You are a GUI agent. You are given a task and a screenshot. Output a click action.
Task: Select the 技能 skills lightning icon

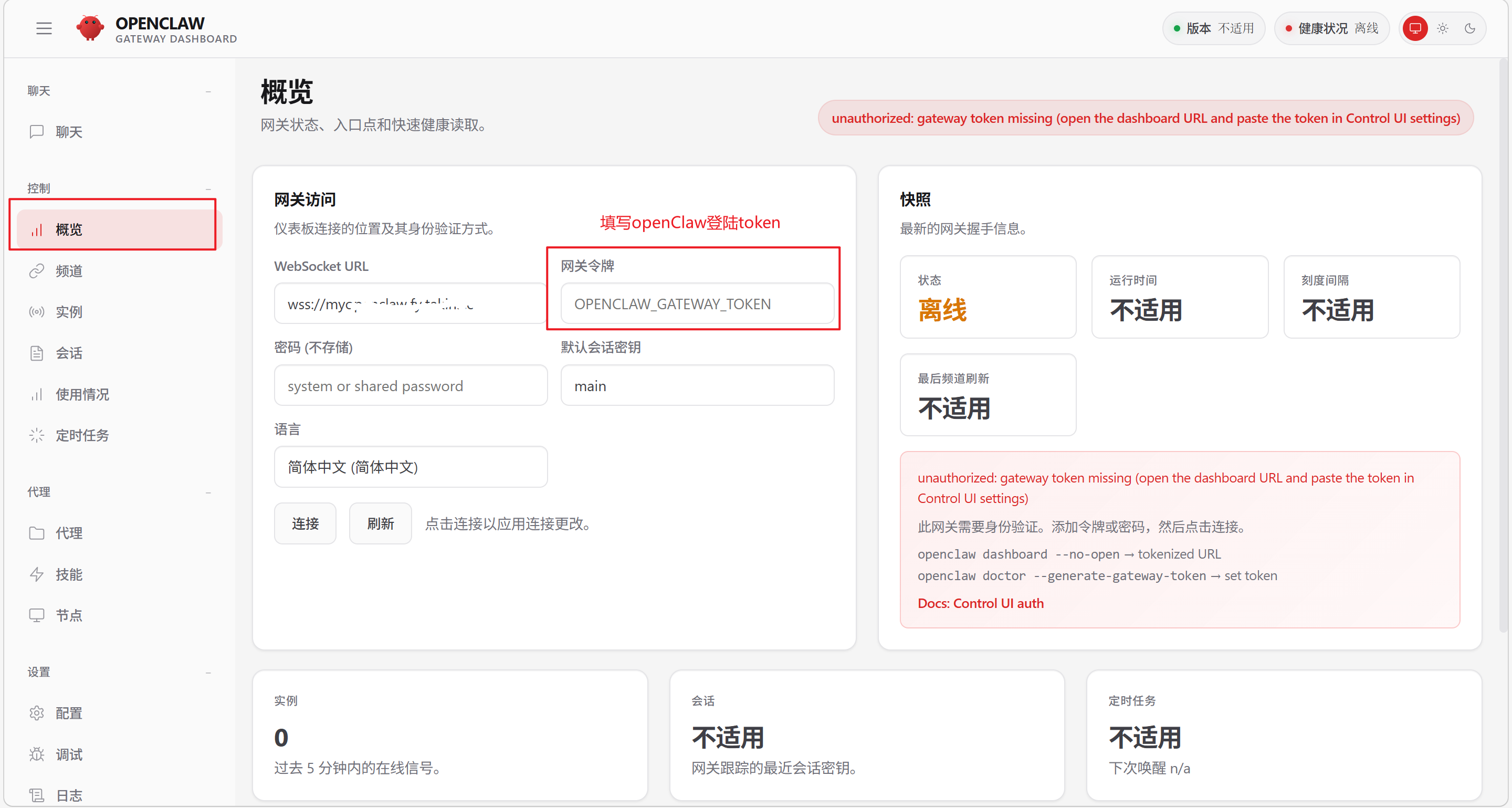[x=36, y=574]
